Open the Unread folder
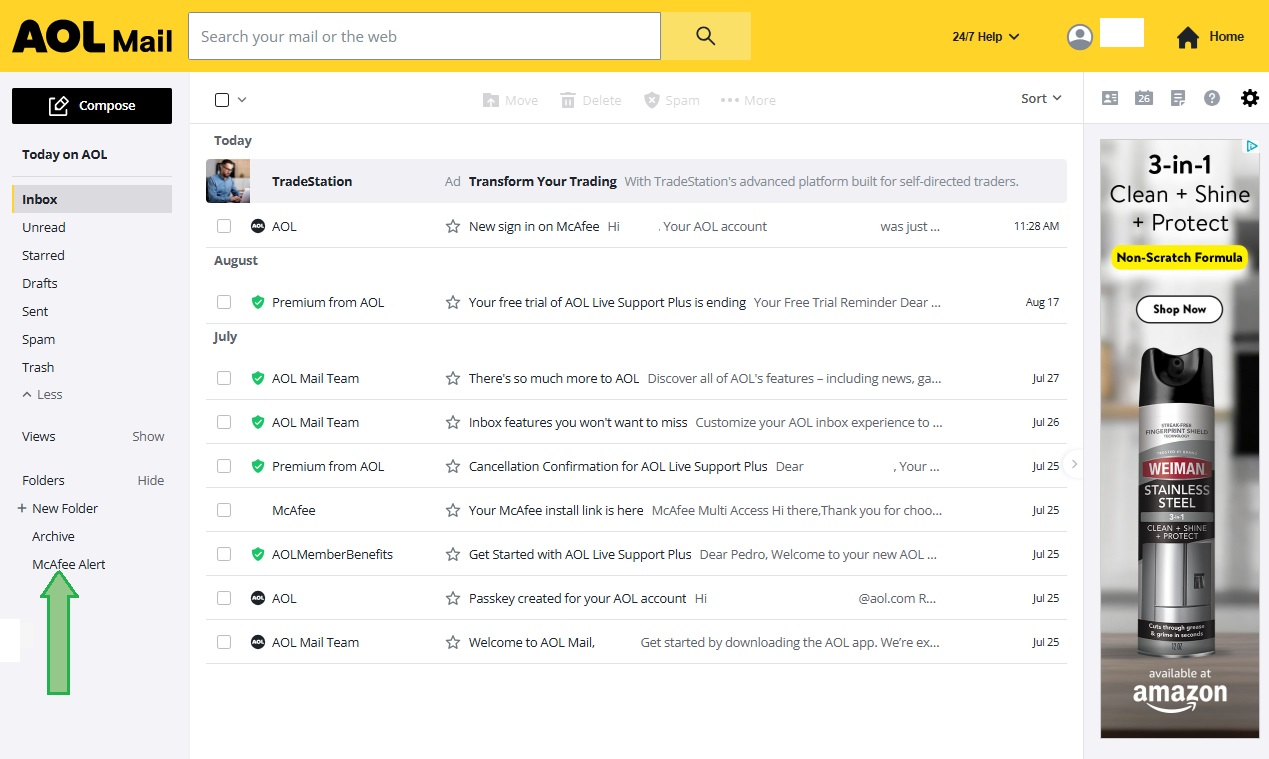 (44, 227)
